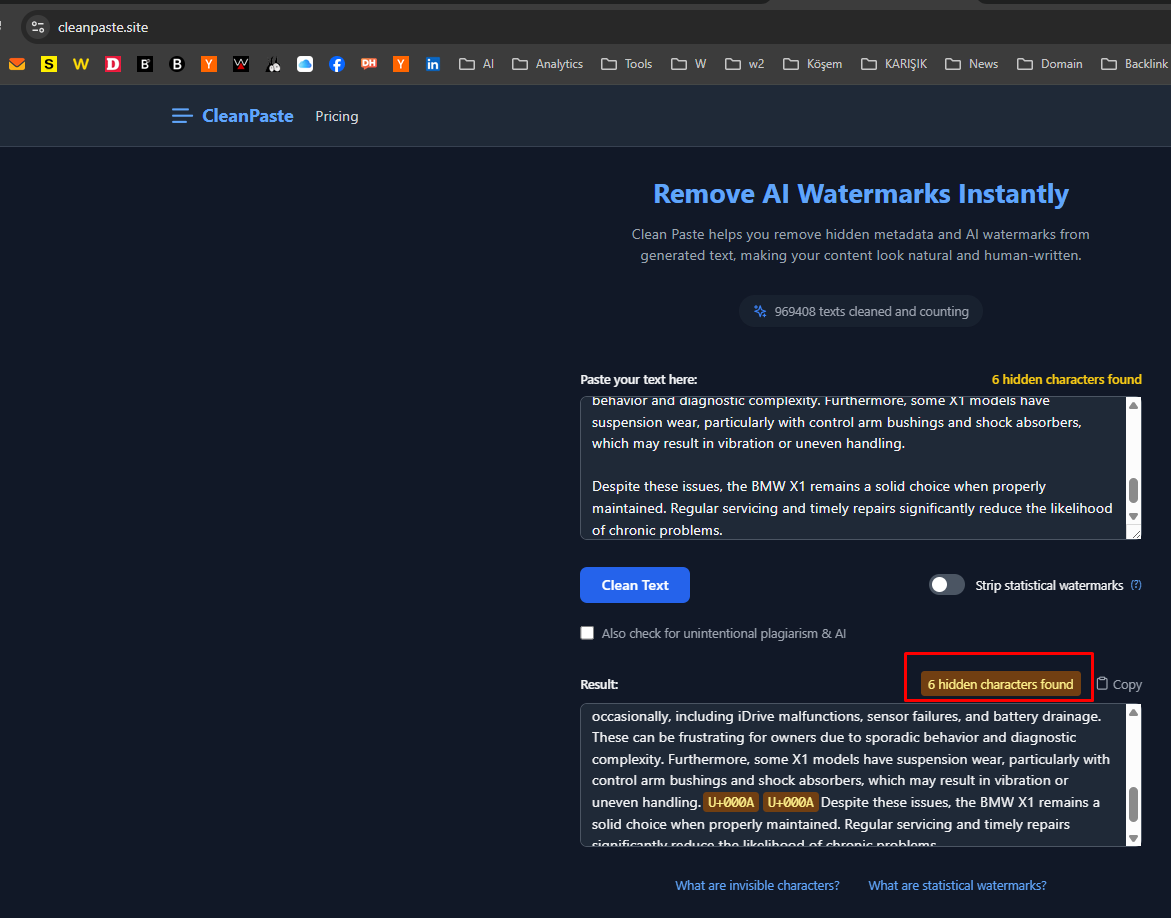The image size is (1171, 918).
Task: Open the Domain bookmarks folder
Action: click(x=1050, y=64)
